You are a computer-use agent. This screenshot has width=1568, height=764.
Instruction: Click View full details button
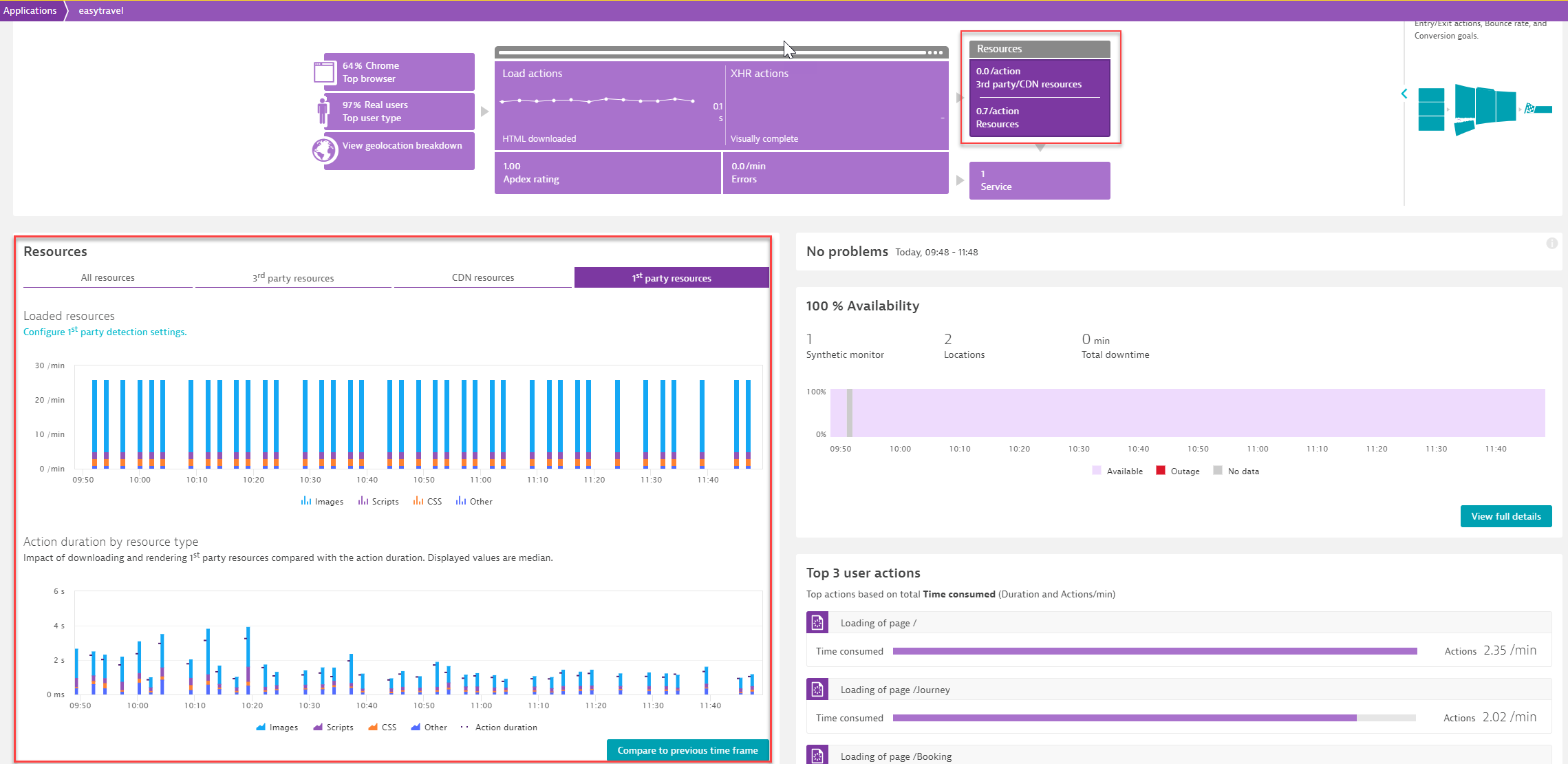(1506, 516)
